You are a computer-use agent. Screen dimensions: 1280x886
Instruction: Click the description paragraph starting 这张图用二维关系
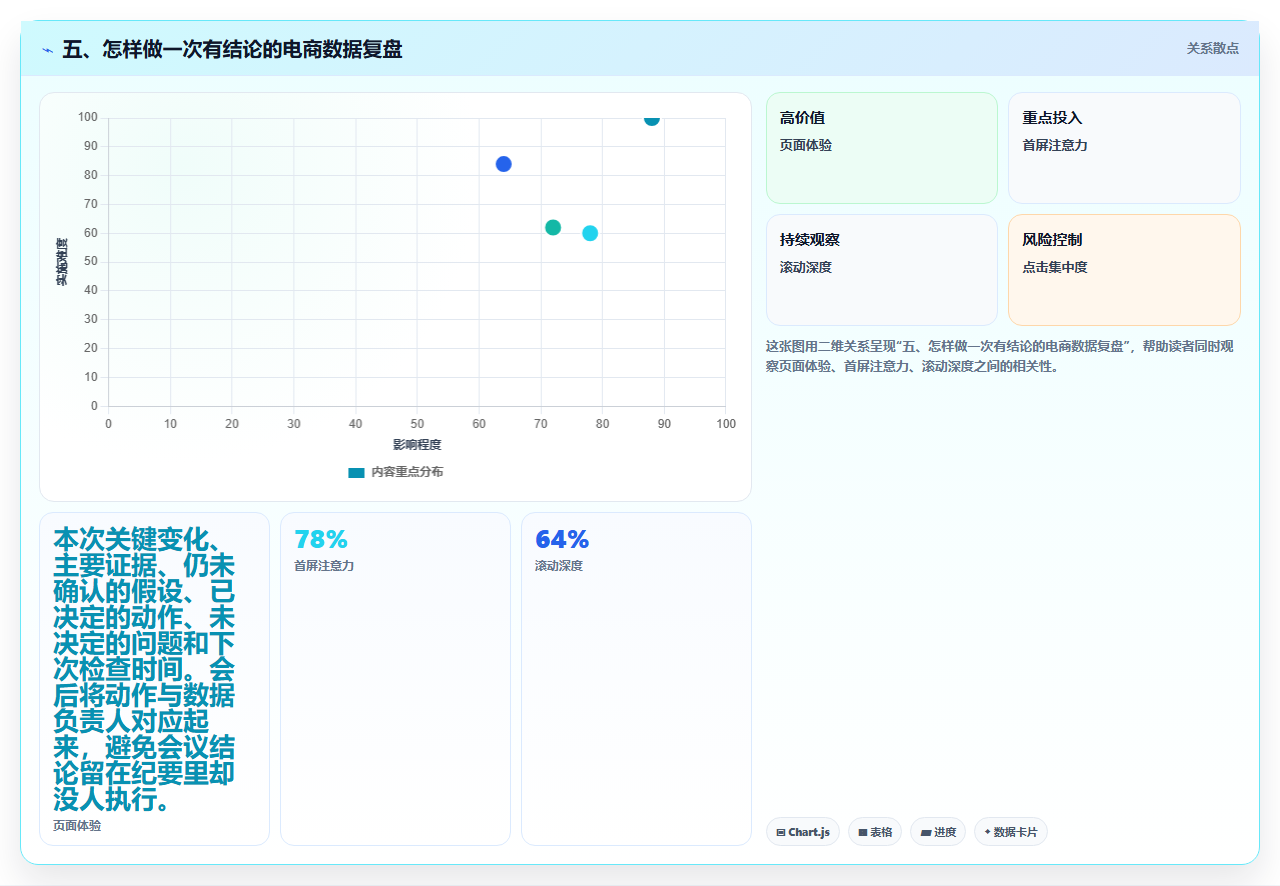point(1002,356)
